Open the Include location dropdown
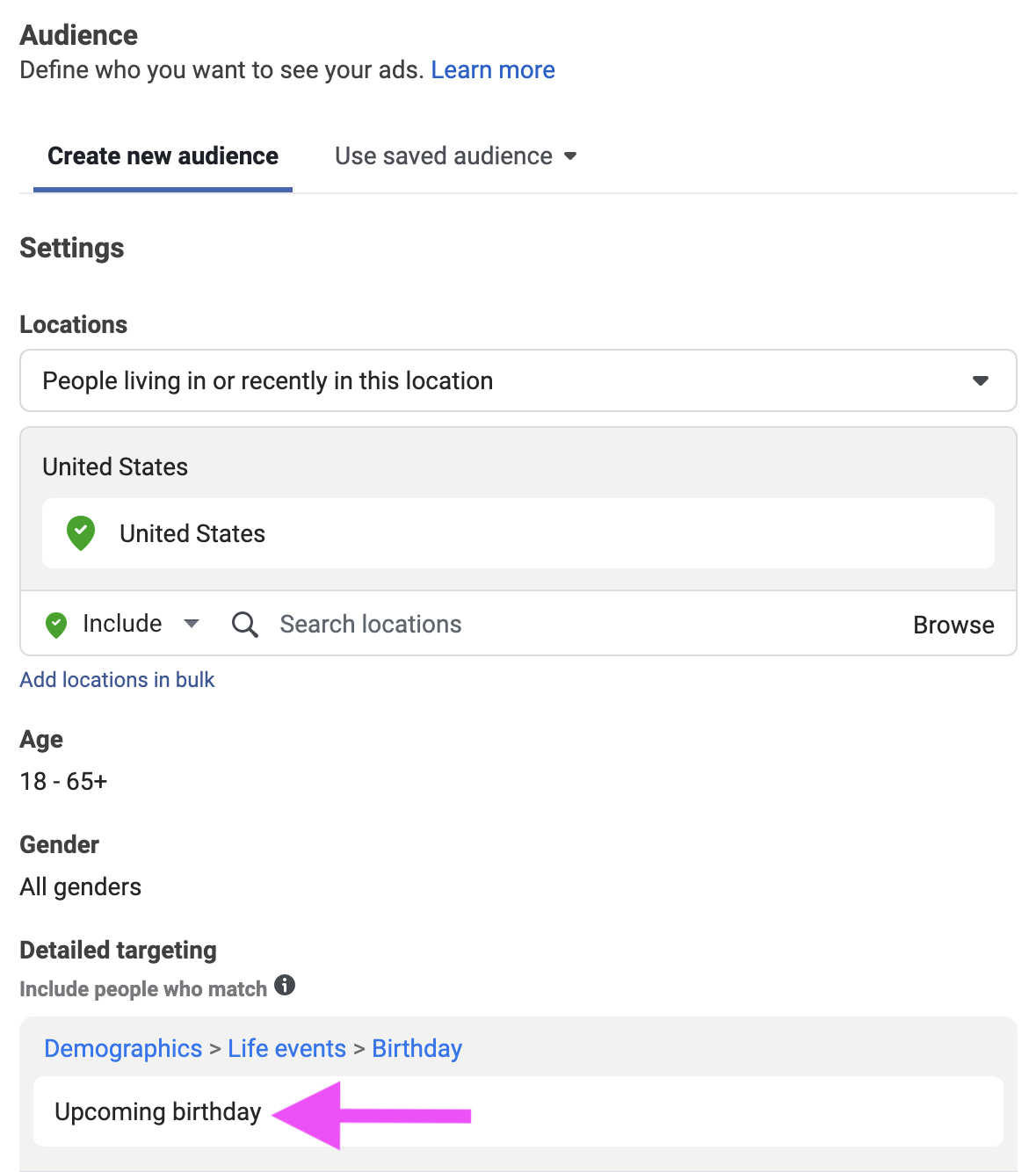1036x1172 pixels. [191, 624]
